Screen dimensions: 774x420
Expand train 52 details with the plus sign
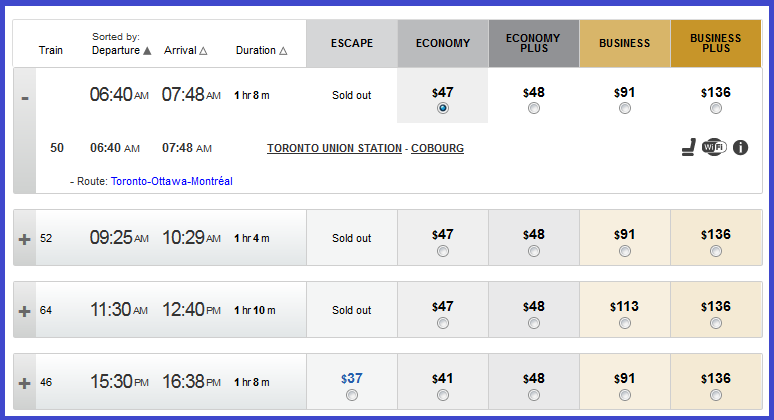point(24,239)
